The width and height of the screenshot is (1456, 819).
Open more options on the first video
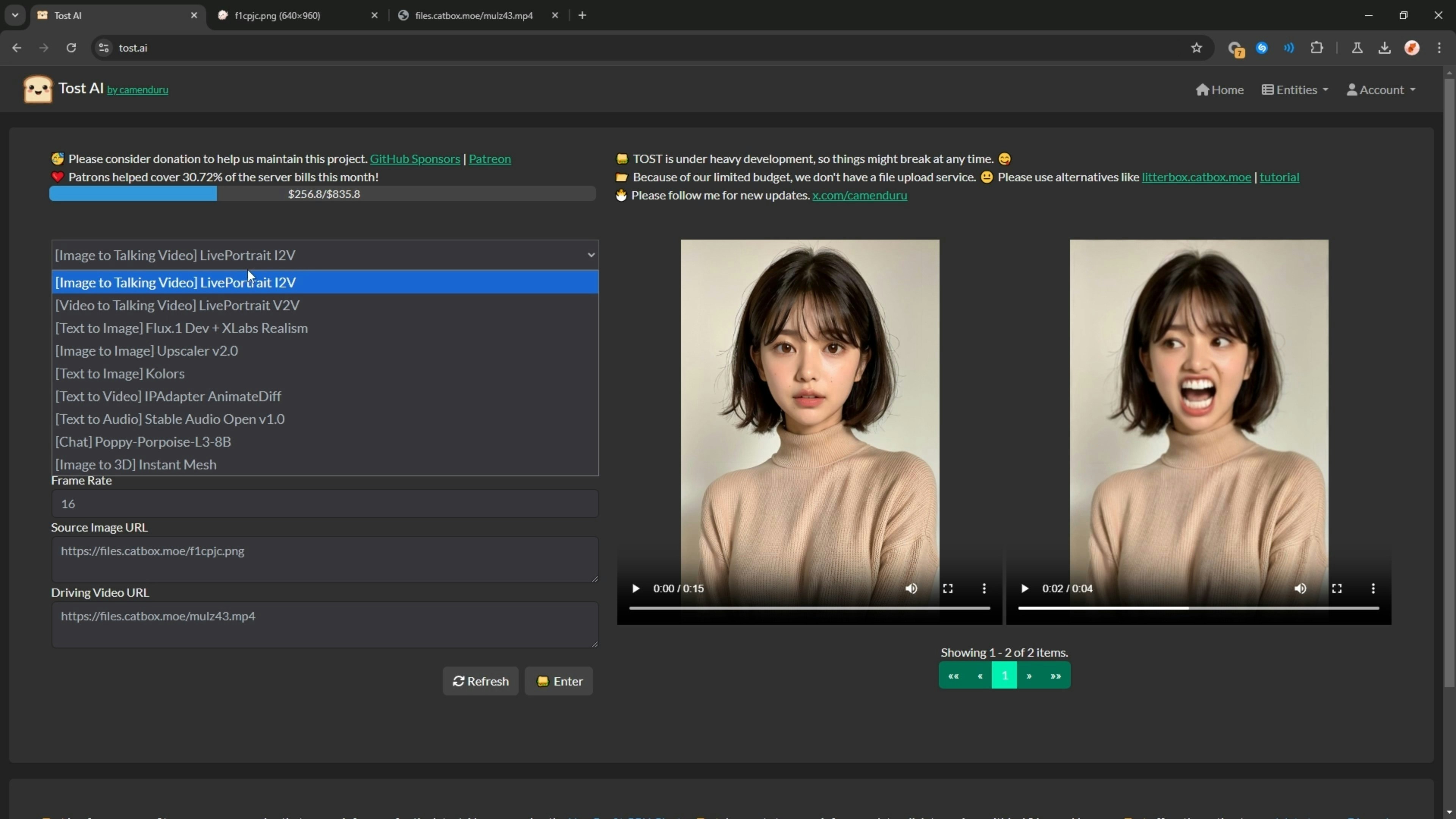(x=984, y=588)
